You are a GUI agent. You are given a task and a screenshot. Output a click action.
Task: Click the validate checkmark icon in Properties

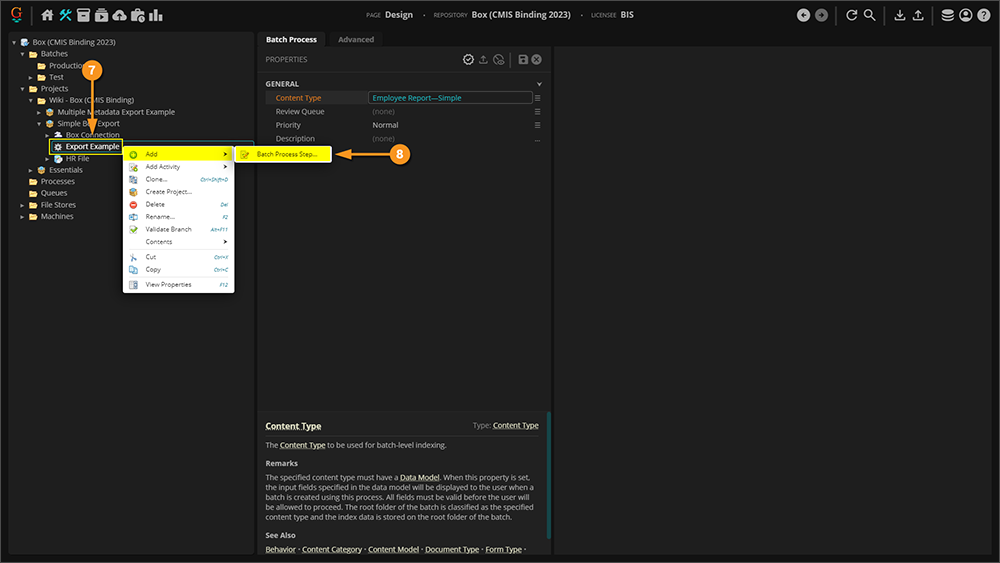(x=468, y=59)
